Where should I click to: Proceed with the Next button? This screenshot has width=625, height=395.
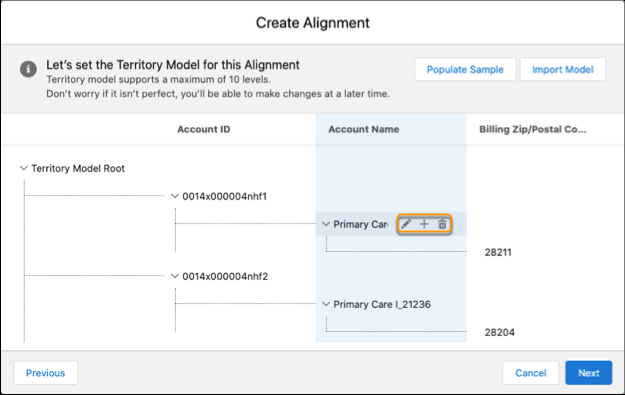tap(589, 373)
